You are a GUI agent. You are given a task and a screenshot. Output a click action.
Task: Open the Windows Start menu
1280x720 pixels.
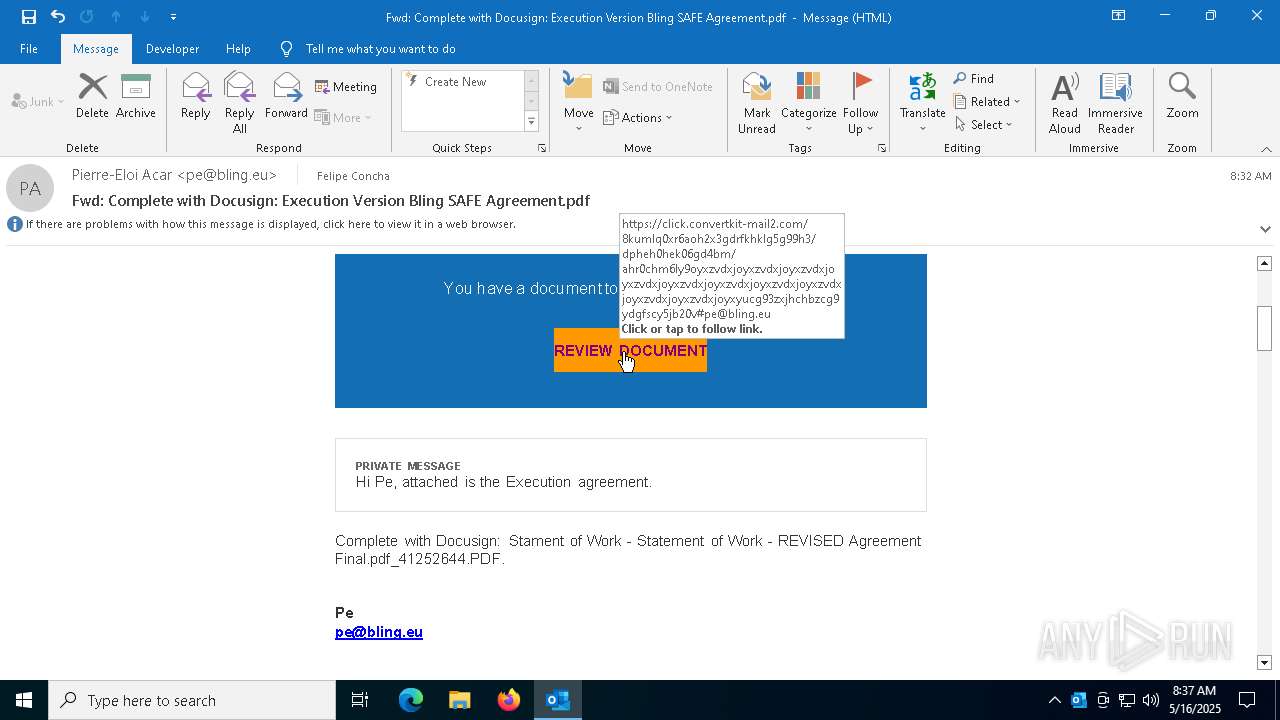pyautogui.click(x=24, y=700)
